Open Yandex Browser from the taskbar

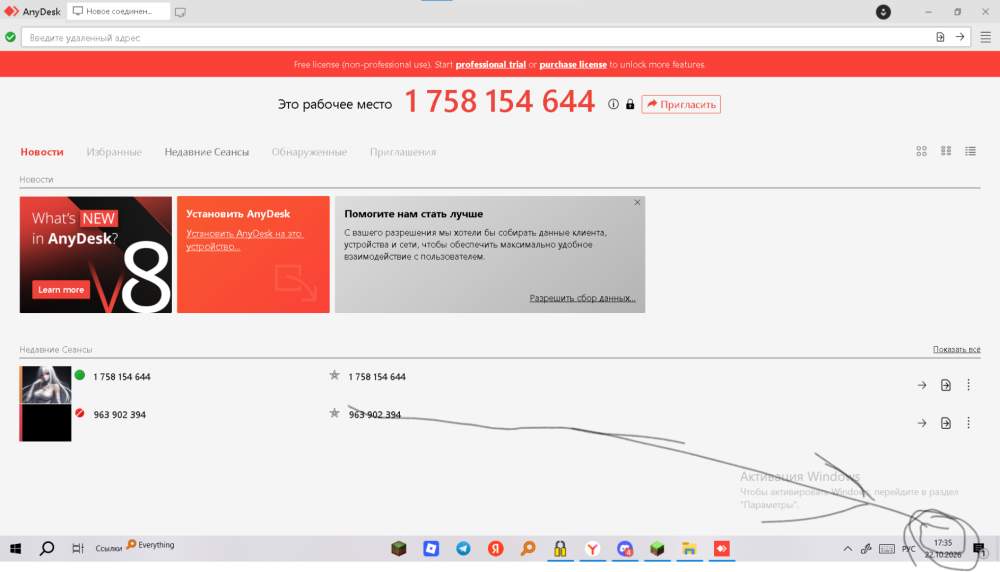click(592, 548)
